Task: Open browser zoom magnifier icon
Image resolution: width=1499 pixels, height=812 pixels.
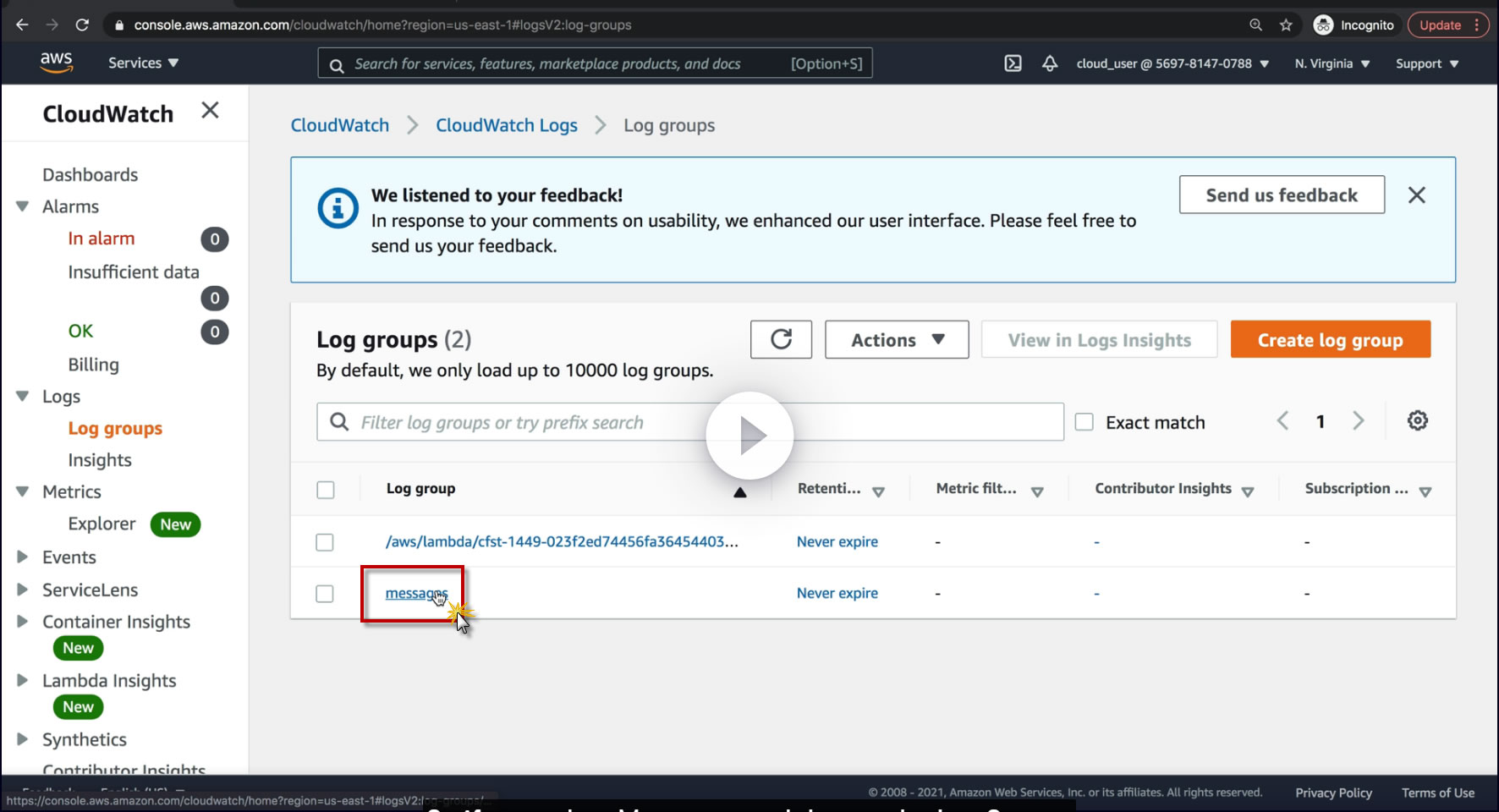Action: tap(1256, 25)
